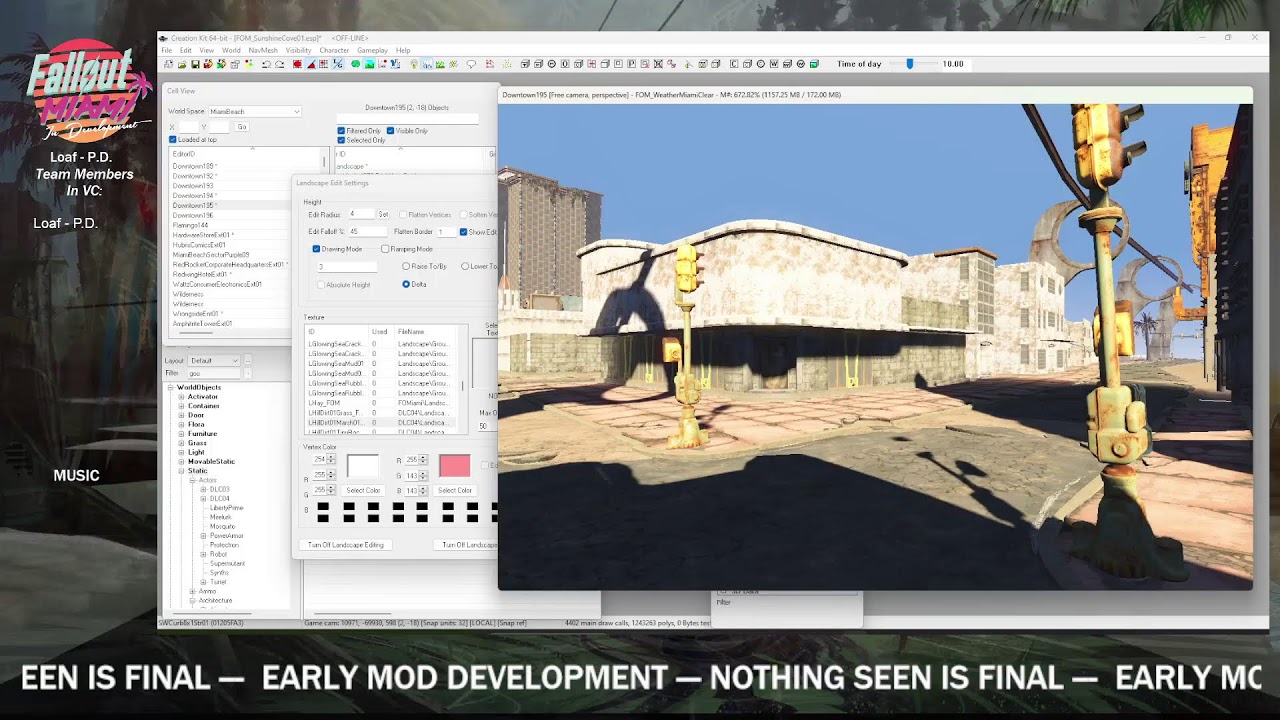
Task: Open the NavMesh menu
Action: click(x=263, y=50)
